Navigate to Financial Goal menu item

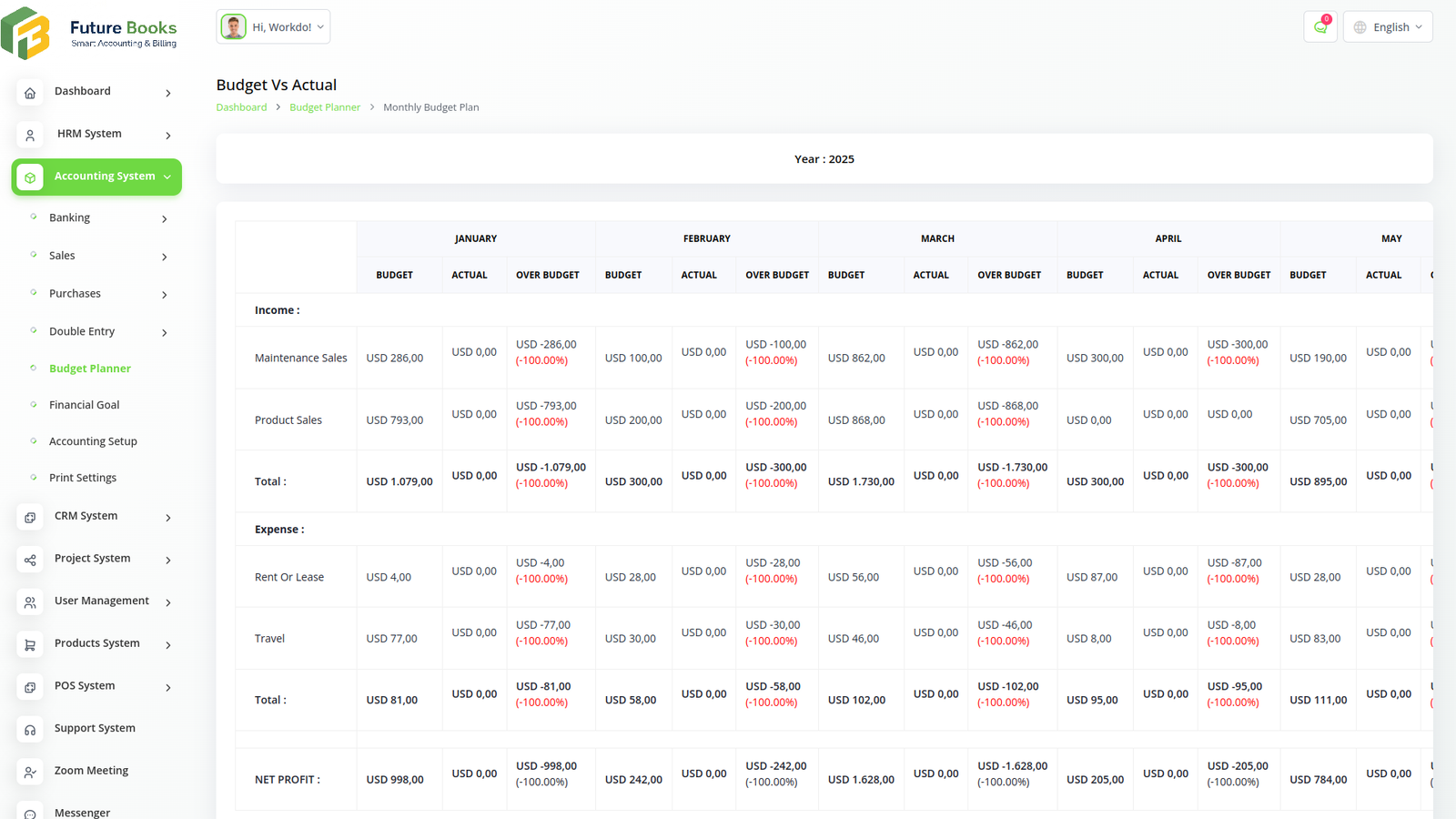(x=85, y=404)
